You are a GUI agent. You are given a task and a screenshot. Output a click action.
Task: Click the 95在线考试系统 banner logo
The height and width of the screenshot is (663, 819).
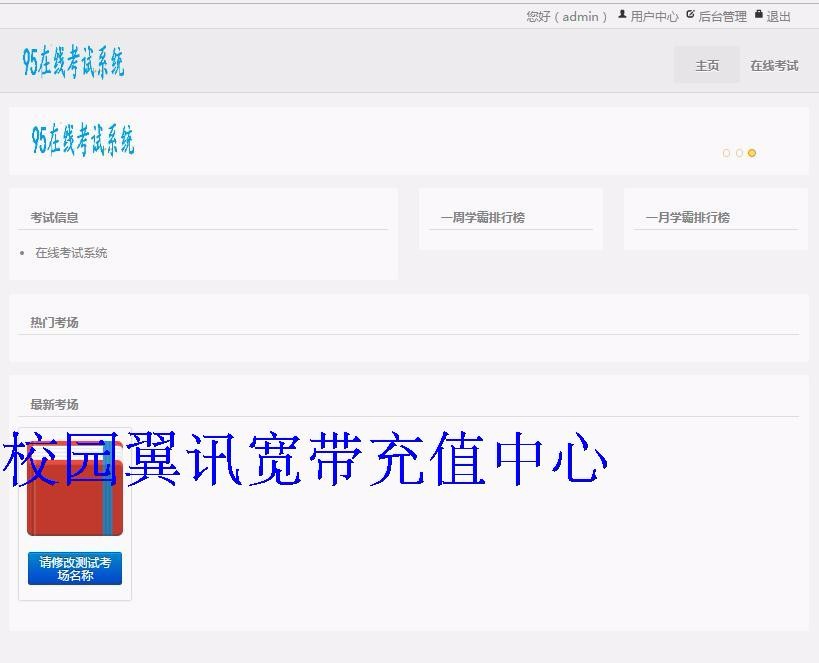tap(84, 140)
